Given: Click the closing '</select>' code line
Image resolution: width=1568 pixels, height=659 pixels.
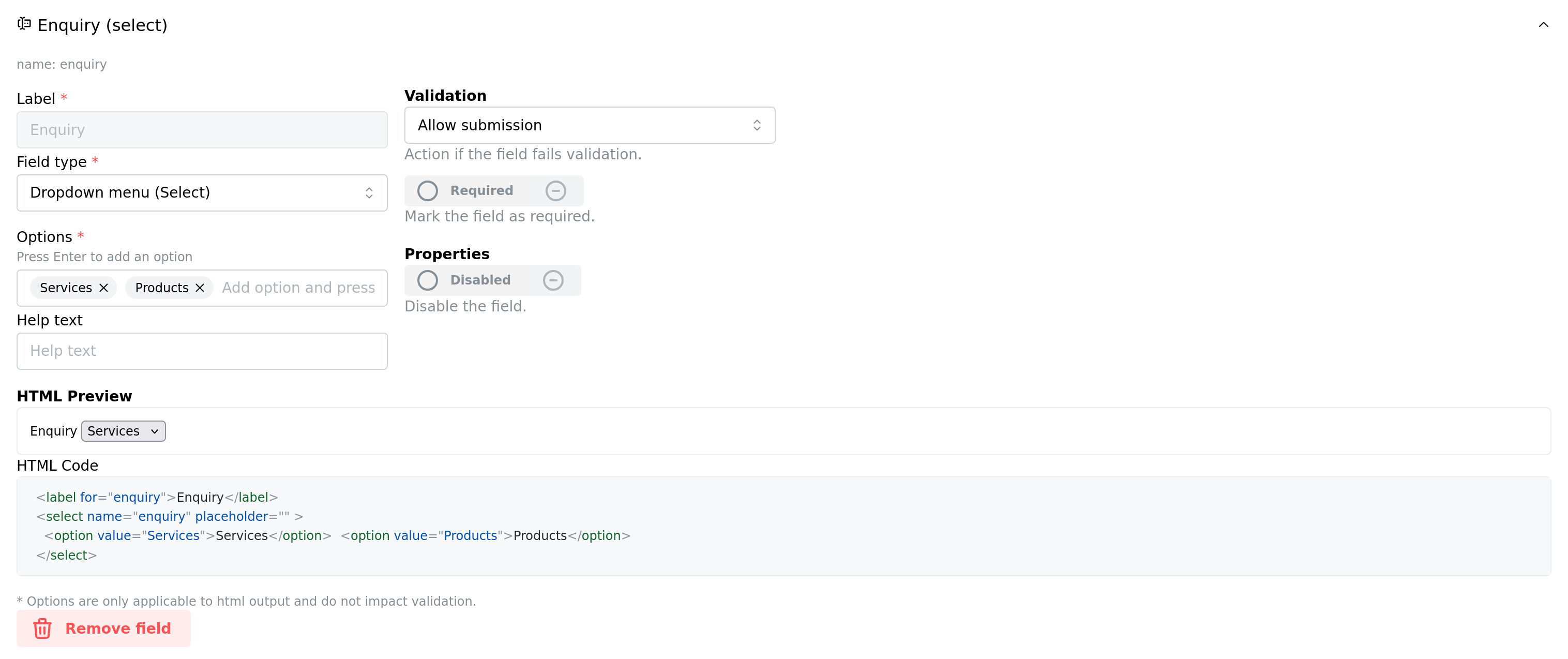Looking at the screenshot, I should click(66, 556).
